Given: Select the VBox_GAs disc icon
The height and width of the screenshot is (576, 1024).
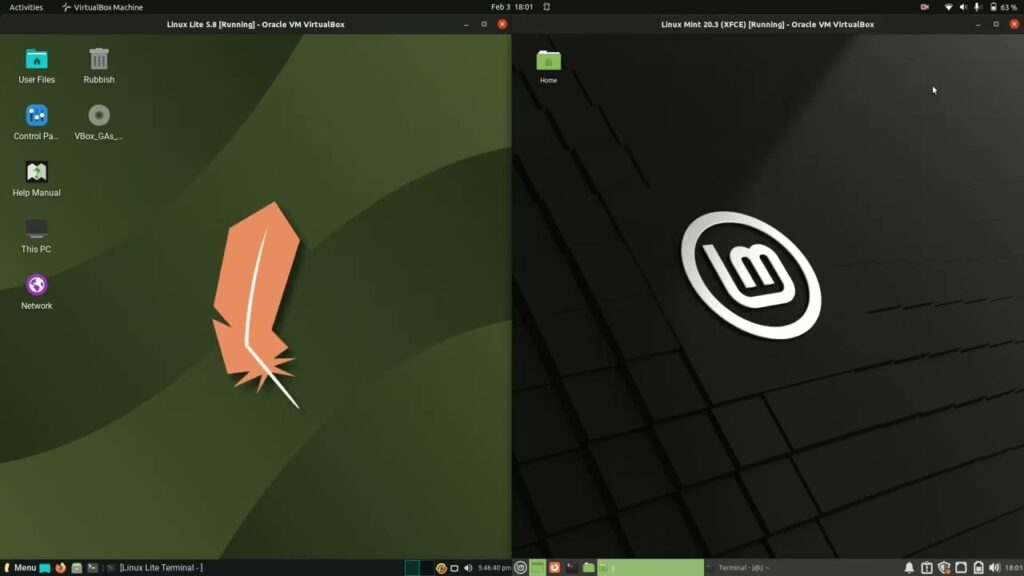Looking at the screenshot, I should pyautogui.click(x=99, y=122).
